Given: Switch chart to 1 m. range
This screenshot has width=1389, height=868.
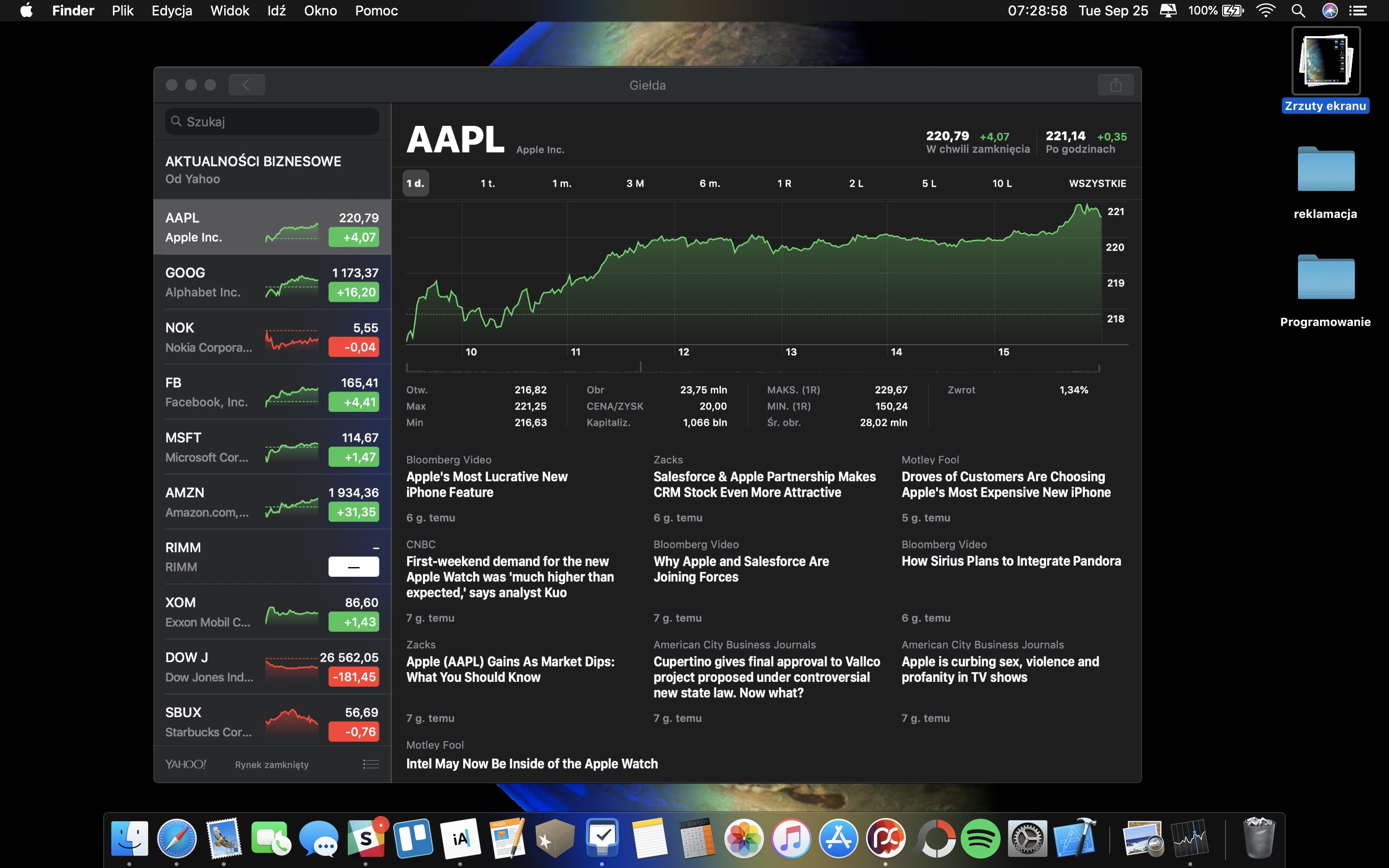Looking at the screenshot, I should click(x=561, y=183).
